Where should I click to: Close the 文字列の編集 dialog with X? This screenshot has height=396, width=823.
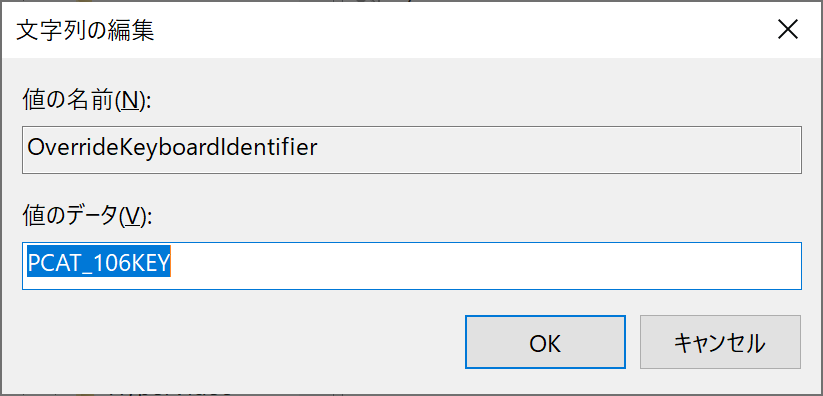click(x=788, y=30)
